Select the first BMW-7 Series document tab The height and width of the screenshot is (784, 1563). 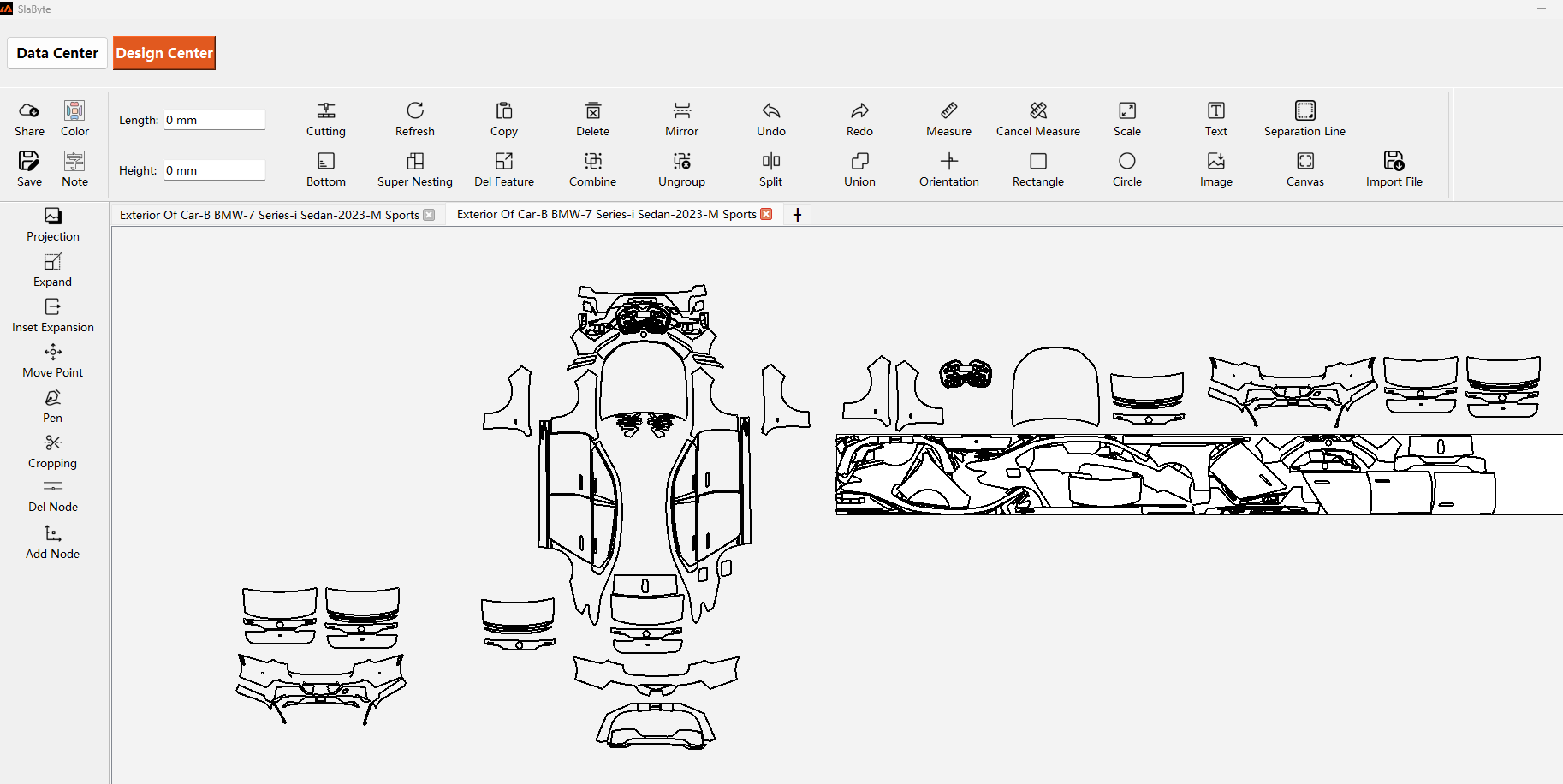pos(270,215)
